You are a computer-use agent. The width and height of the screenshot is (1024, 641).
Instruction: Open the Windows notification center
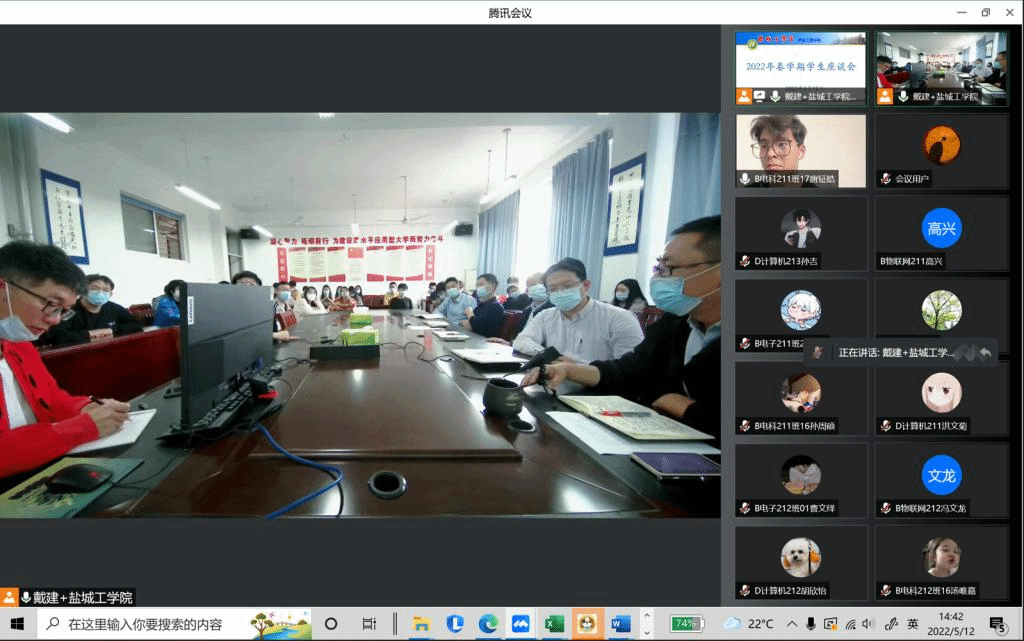point(997,624)
